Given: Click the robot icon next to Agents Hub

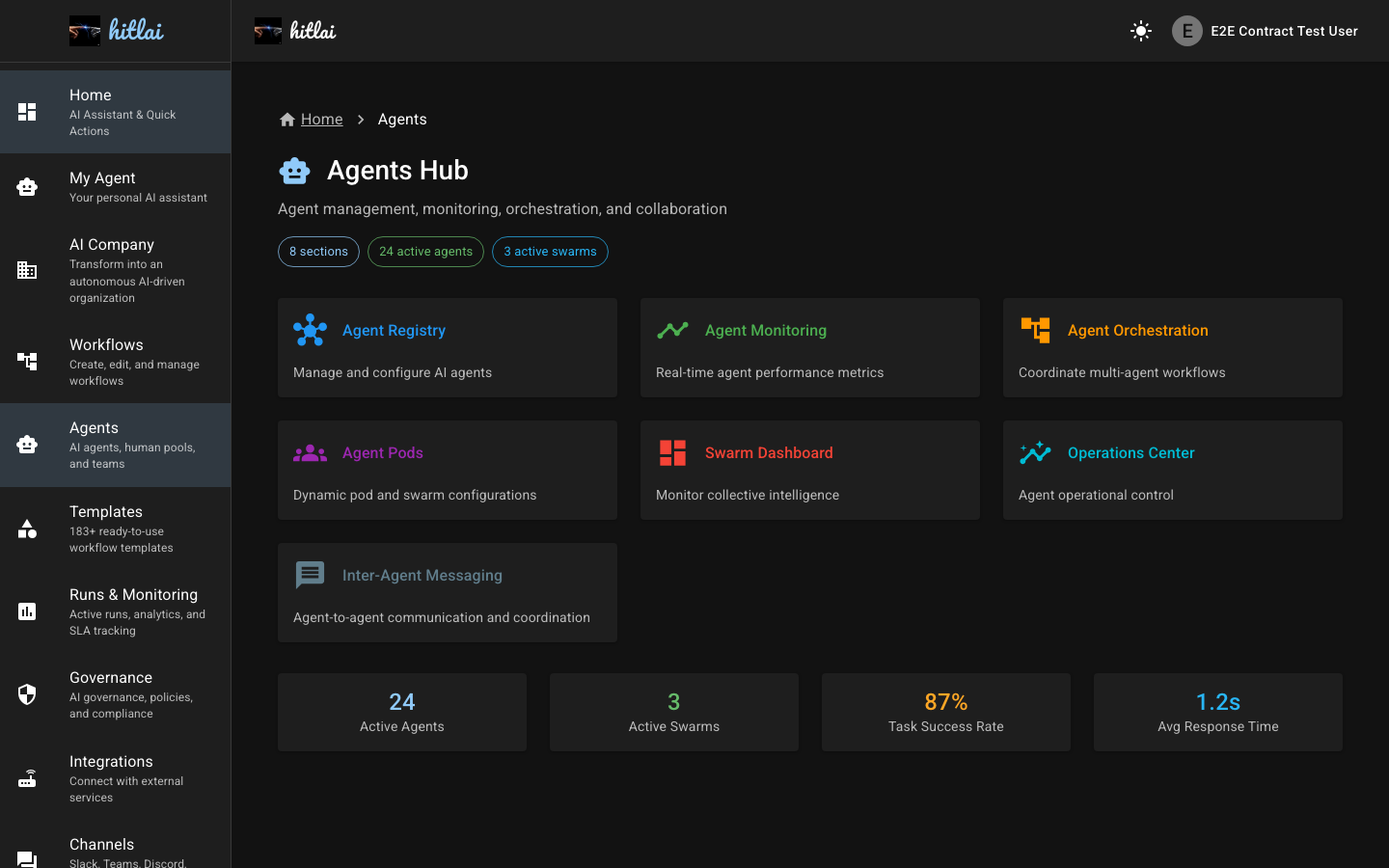Looking at the screenshot, I should [x=295, y=170].
